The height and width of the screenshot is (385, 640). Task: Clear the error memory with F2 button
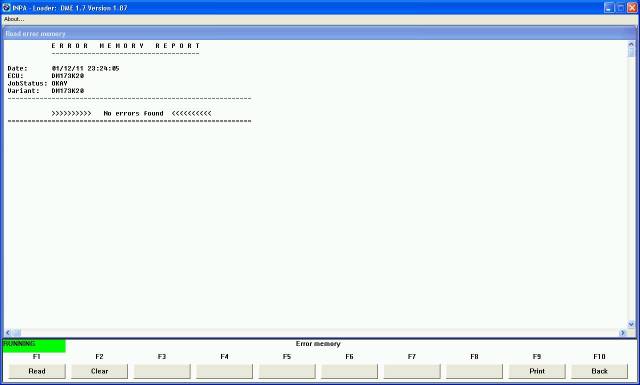100,371
